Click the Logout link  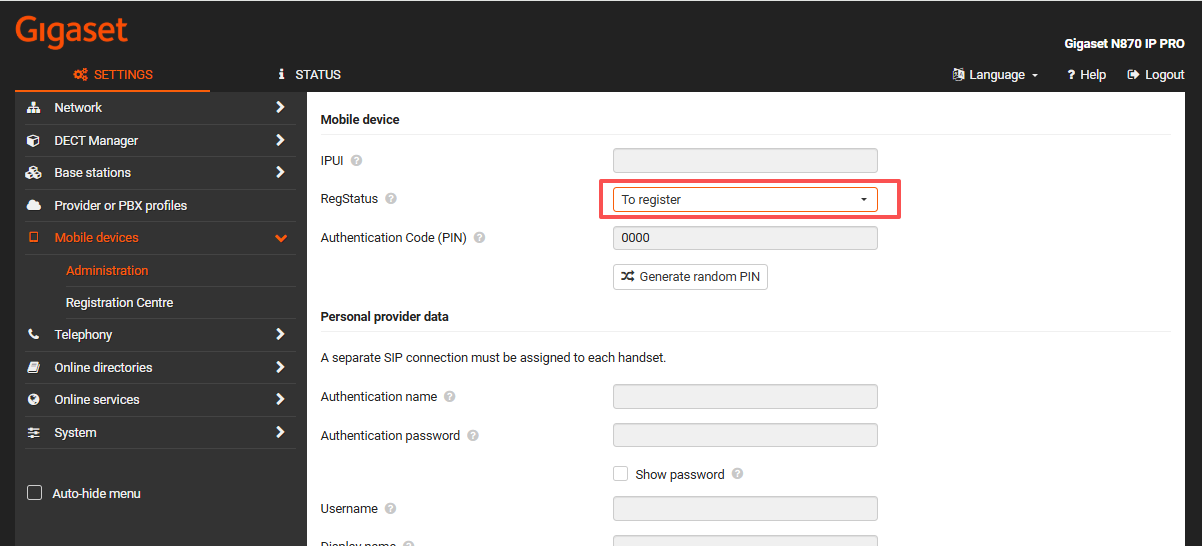coord(1156,75)
